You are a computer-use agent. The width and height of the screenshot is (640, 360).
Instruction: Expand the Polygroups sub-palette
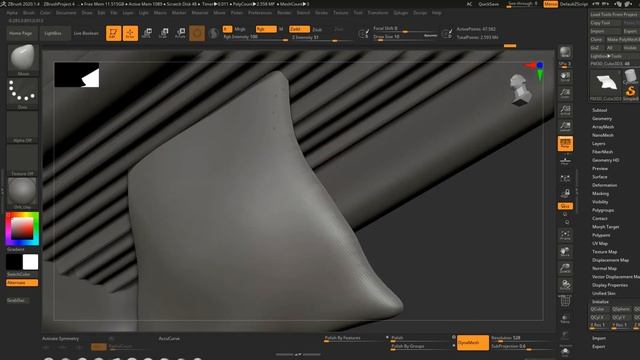point(602,210)
